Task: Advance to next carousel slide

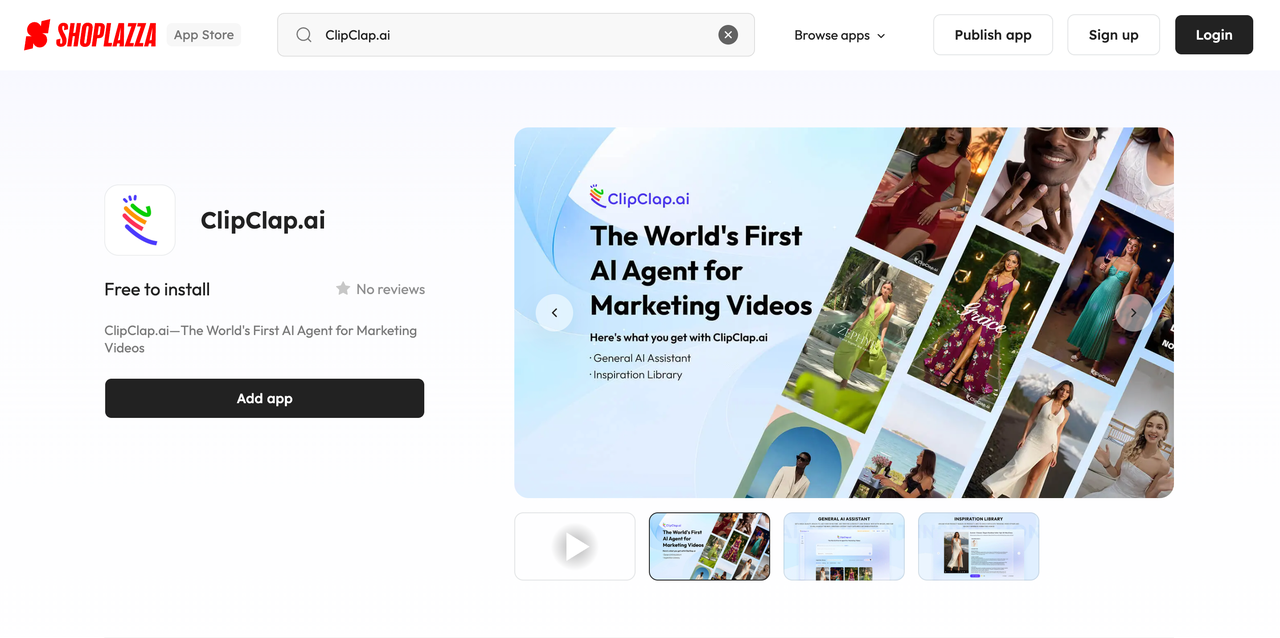Action: point(1133,313)
